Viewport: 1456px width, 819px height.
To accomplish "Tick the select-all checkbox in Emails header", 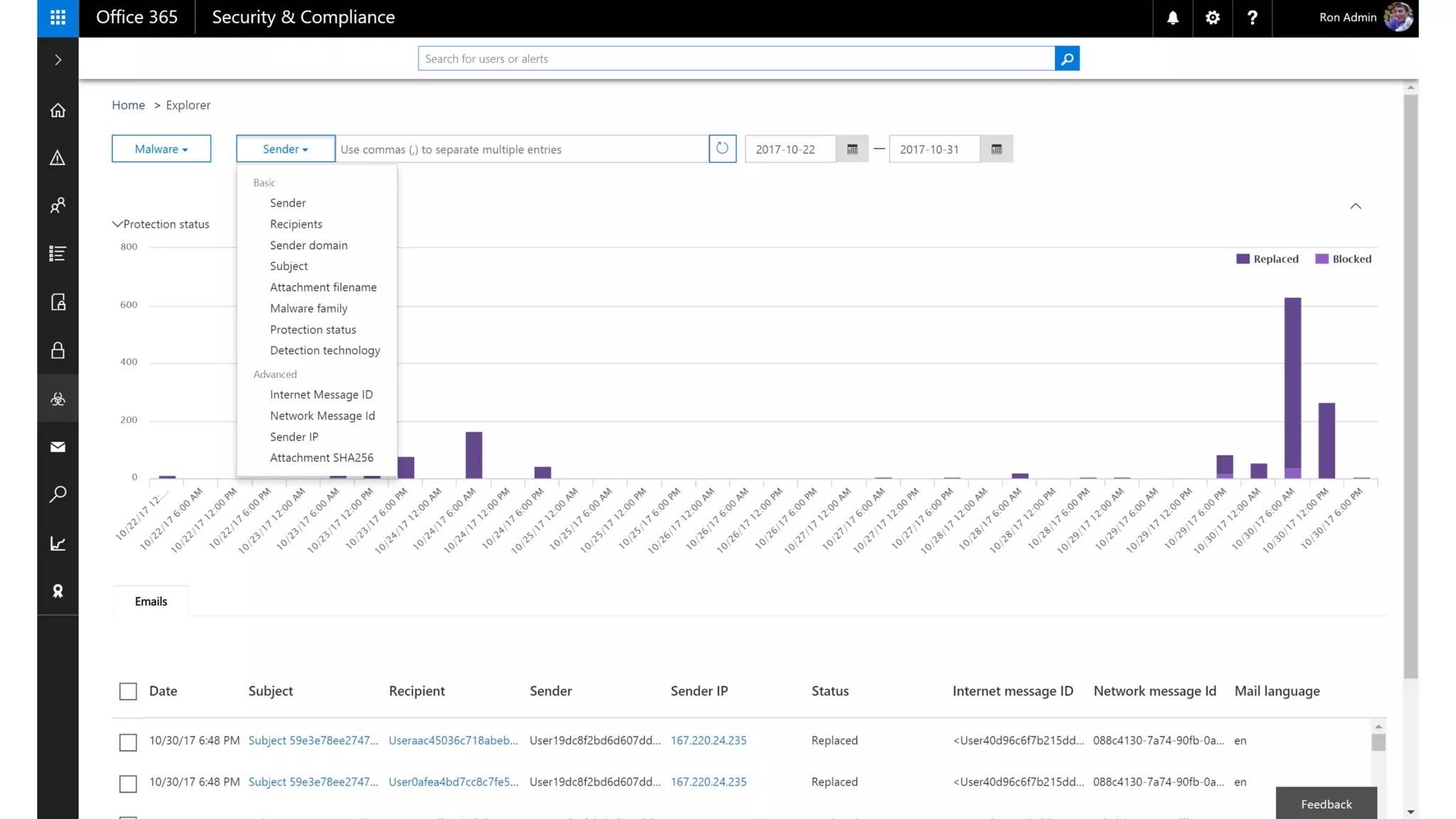I will point(128,691).
